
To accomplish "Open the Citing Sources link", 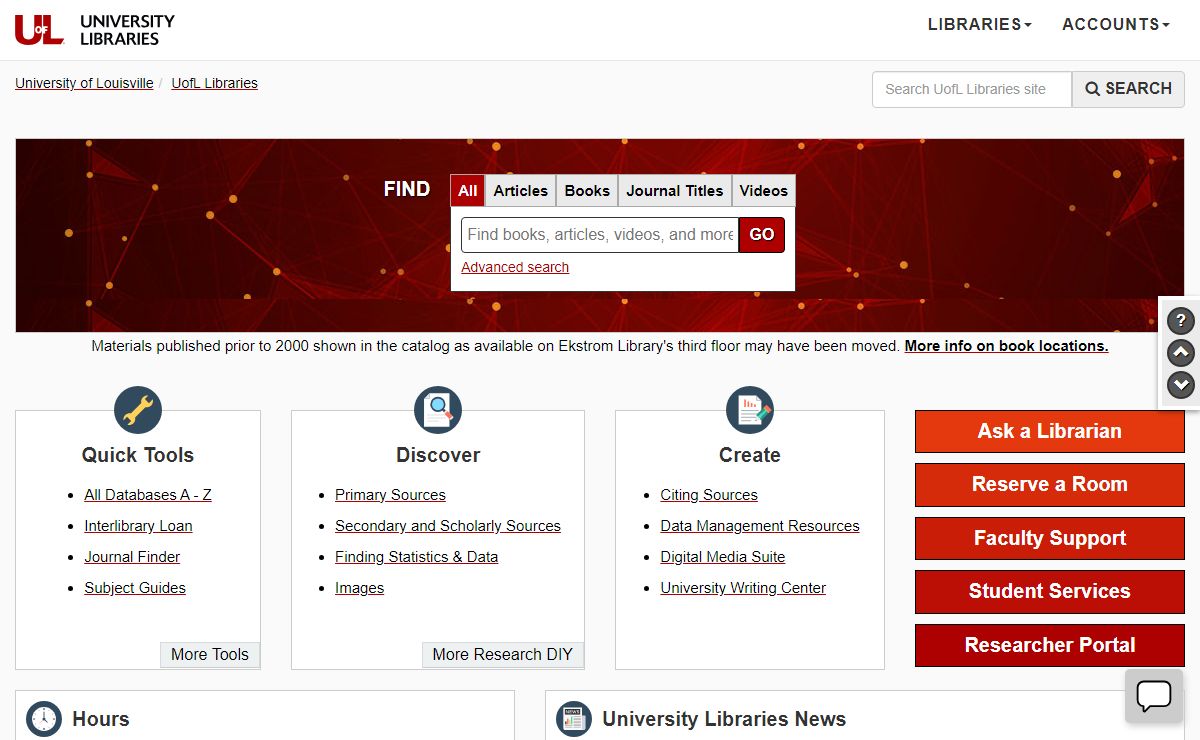I will pyautogui.click(x=709, y=495).
